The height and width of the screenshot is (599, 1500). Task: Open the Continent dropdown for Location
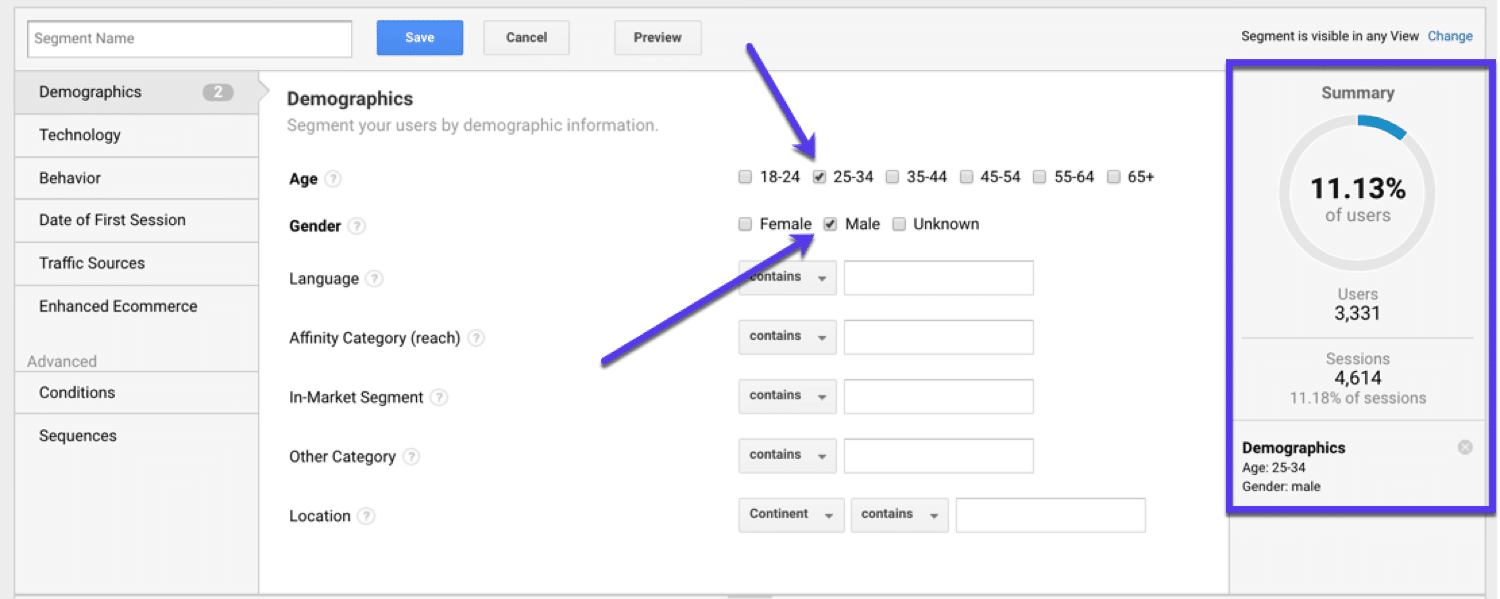[790, 514]
